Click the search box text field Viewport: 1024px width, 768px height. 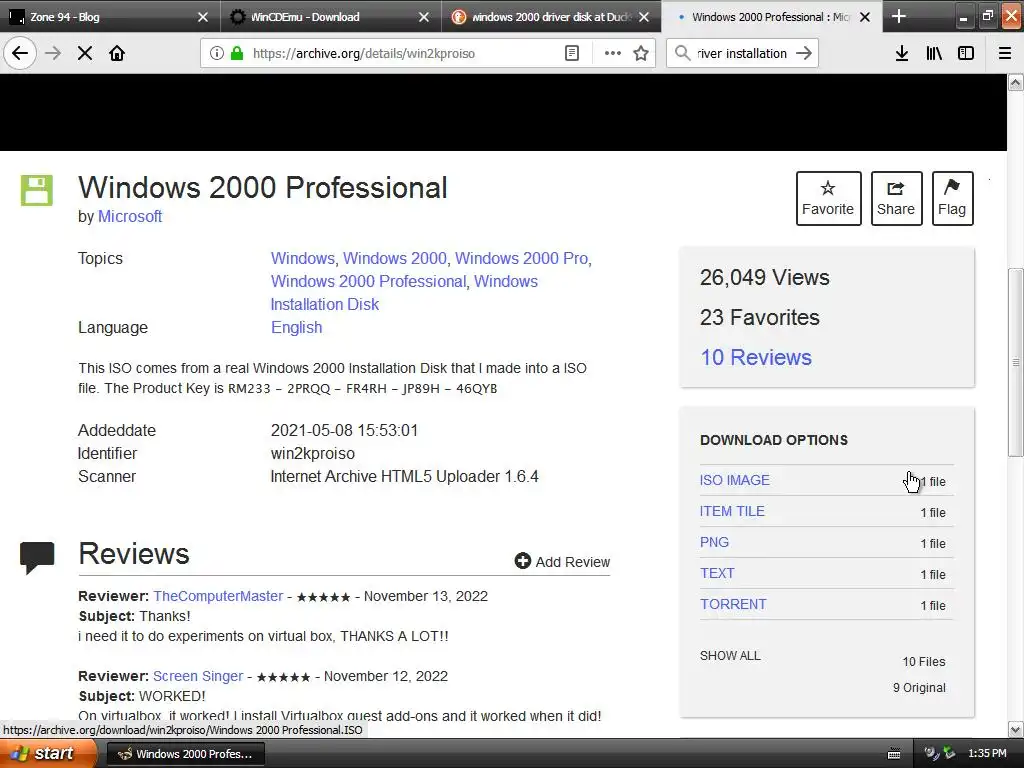coord(742,53)
